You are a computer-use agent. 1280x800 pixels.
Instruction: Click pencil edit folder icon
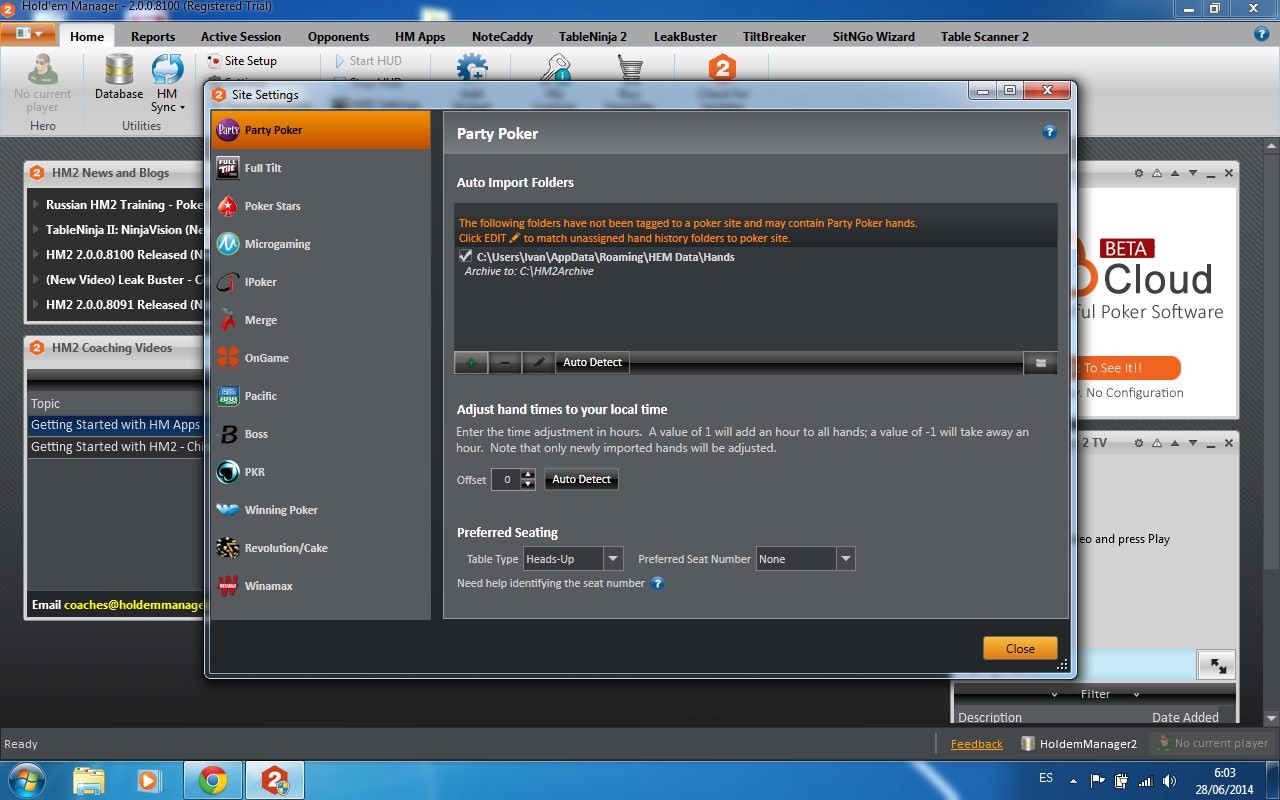point(539,363)
